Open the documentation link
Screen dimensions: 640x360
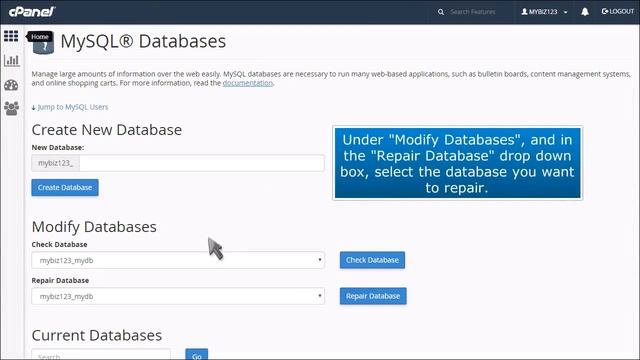[x=247, y=83]
